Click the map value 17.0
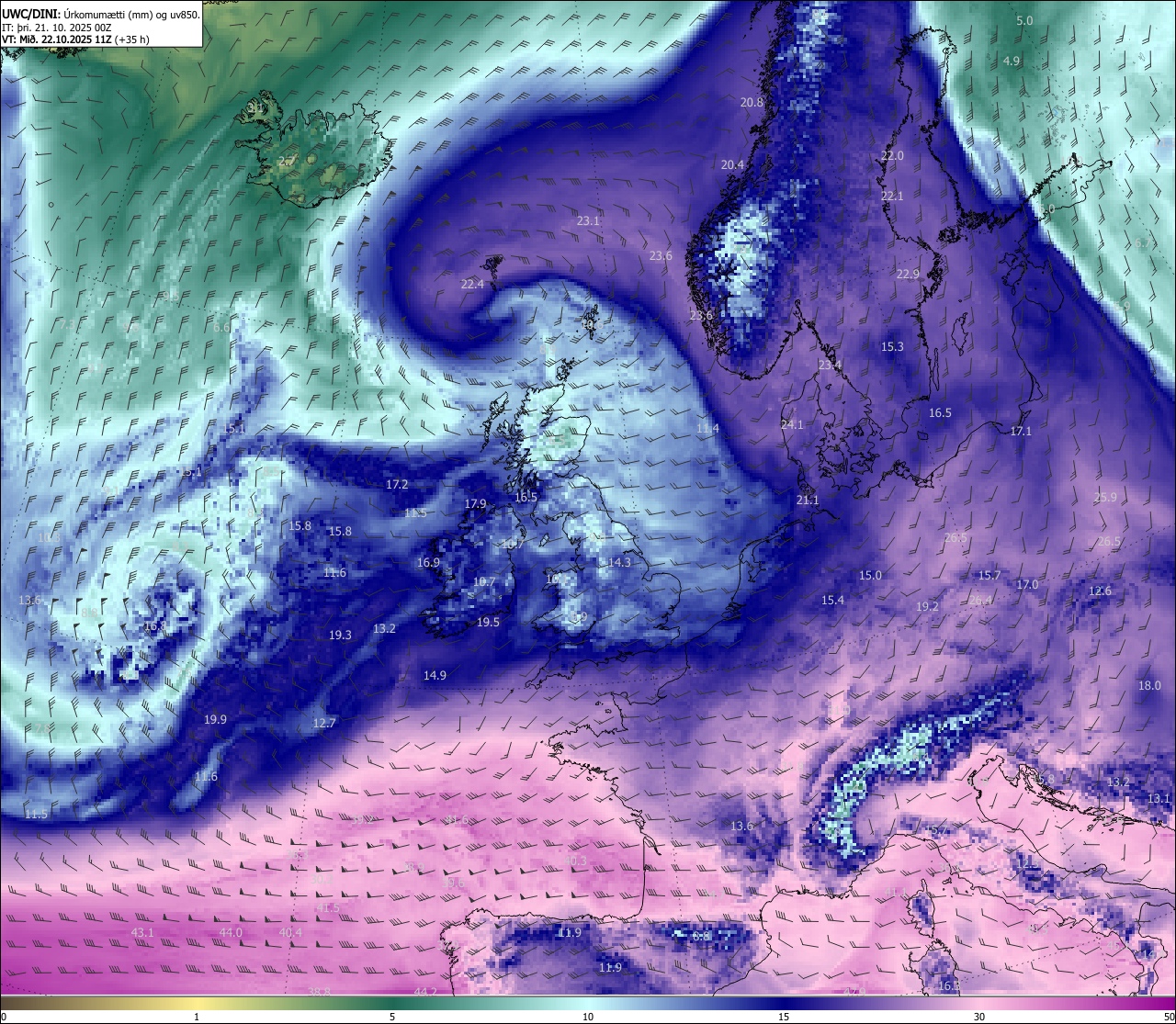 [1027, 584]
